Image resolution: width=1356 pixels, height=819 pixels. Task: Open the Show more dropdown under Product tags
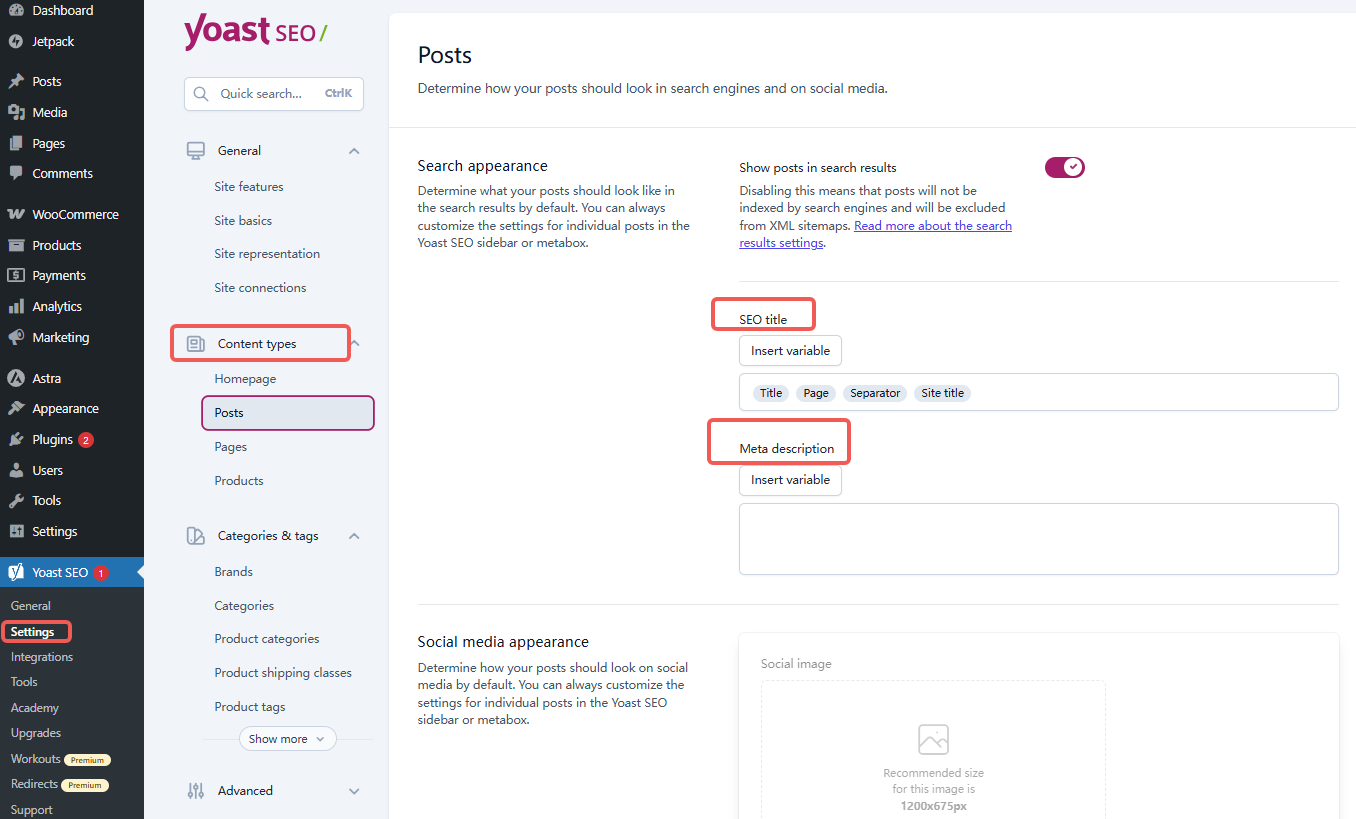287,738
